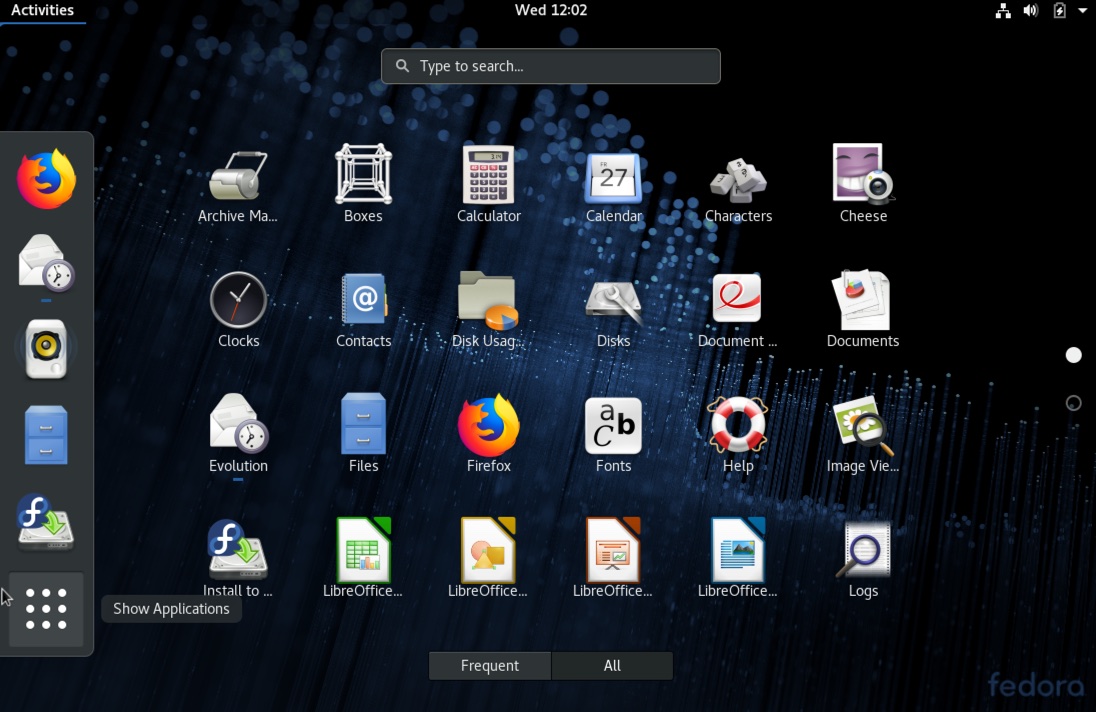This screenshot has width=1096, height=712.
Task: Launch the Disks utility
Action: click(x=613, y=300)
